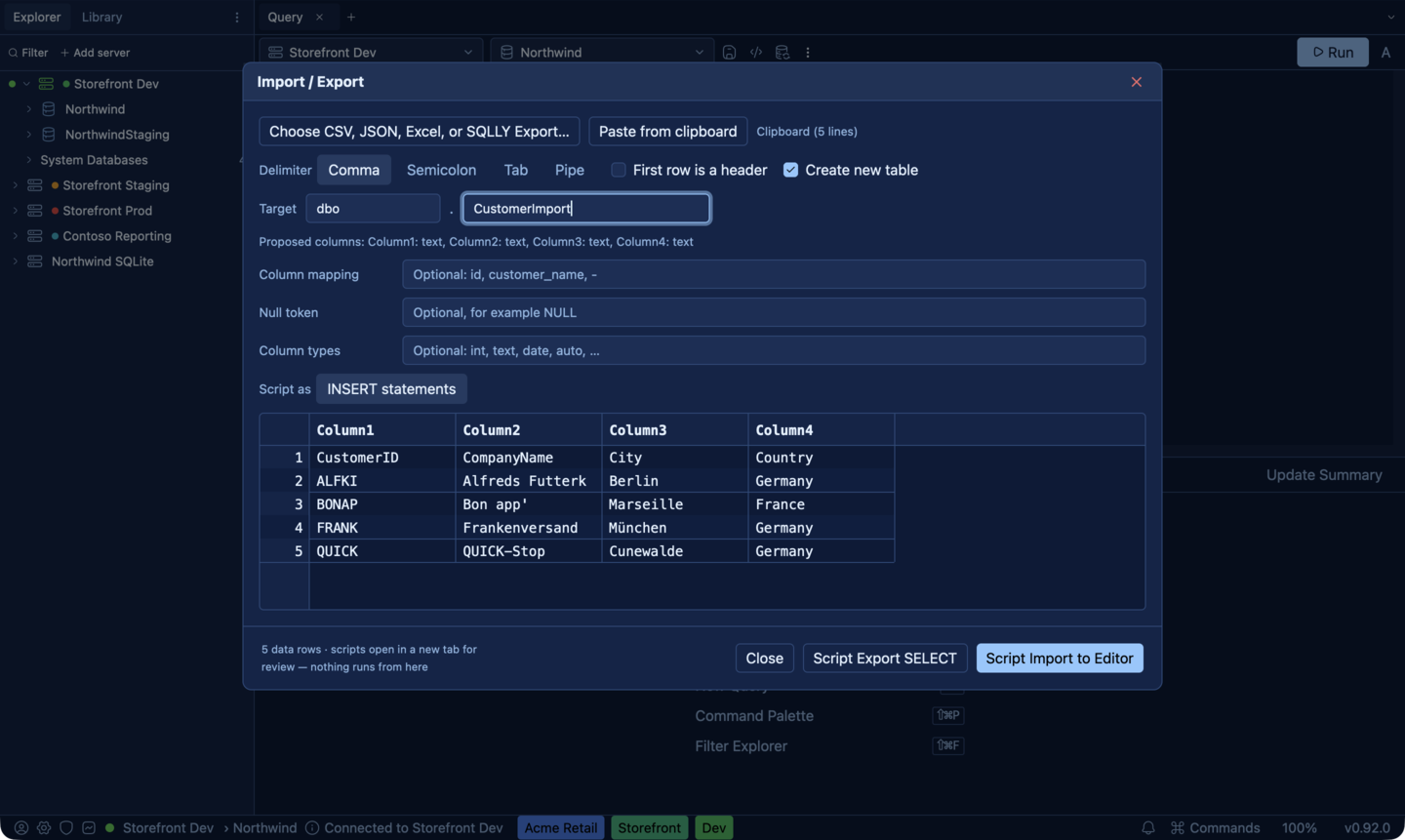Image resolution: width=1405 pixels, height=840 pixels.
Task: Click the shield icon in status bar
Action: [x=66, y=827]
